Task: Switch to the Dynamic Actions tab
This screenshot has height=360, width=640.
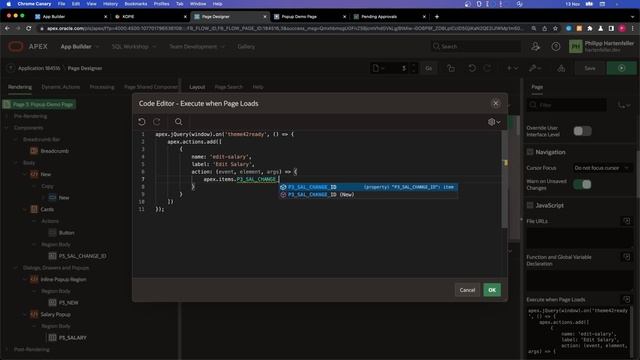Action: click(x=60, y=87)
